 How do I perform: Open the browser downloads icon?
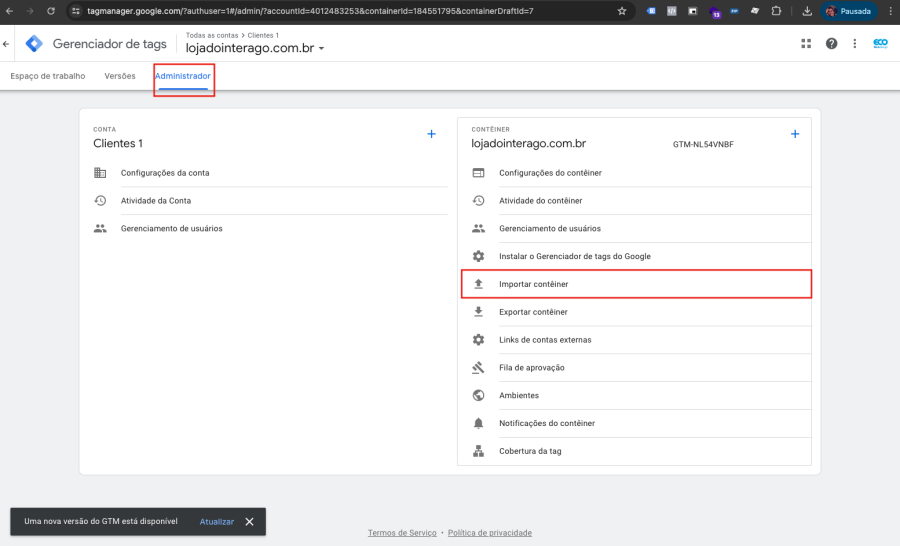click(807, 11)
